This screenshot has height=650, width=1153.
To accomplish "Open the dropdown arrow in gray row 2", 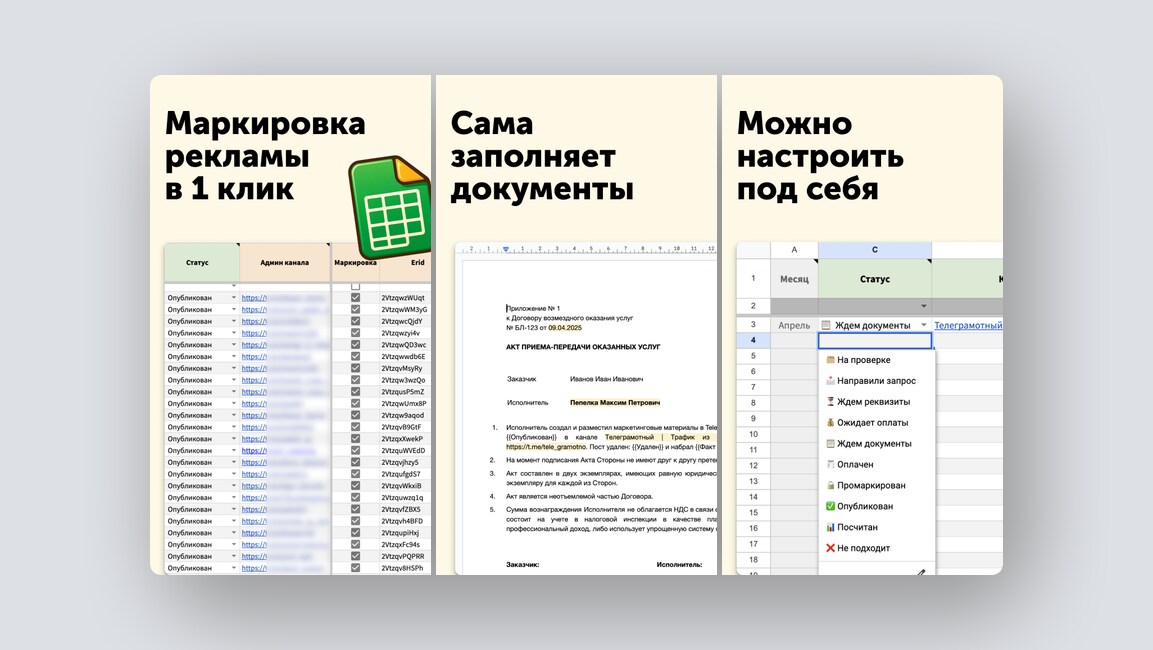I will coord(924,306).
